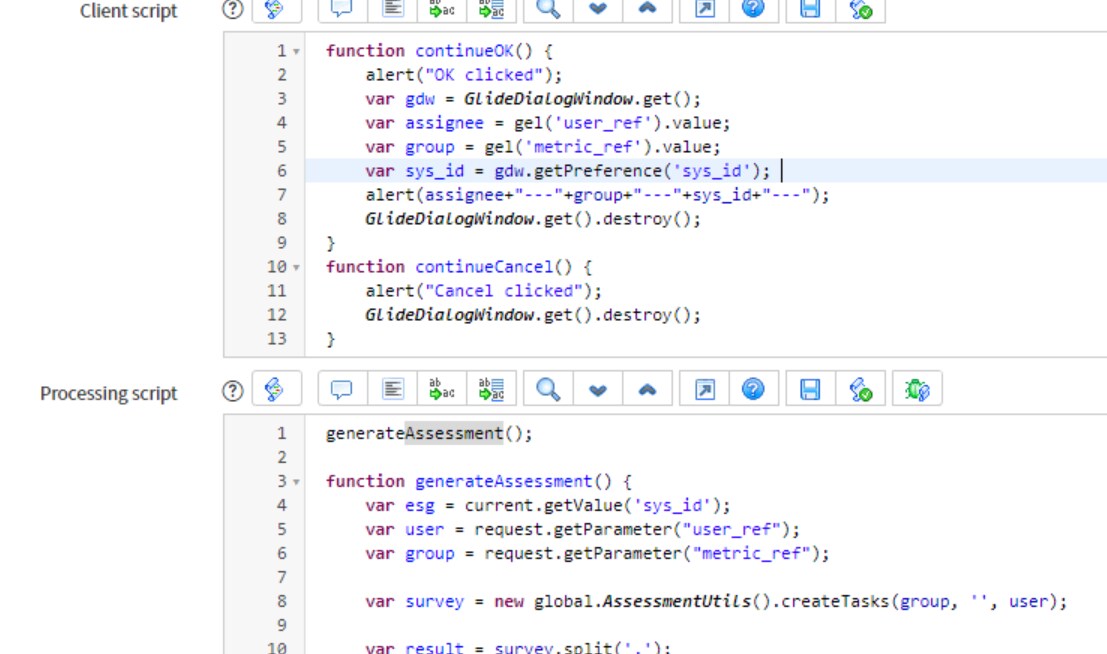Image resolution: width=1107 pixels, height=654 pixels.
Task: Click question mark beside Processing script label
Action: coord(233,391)
